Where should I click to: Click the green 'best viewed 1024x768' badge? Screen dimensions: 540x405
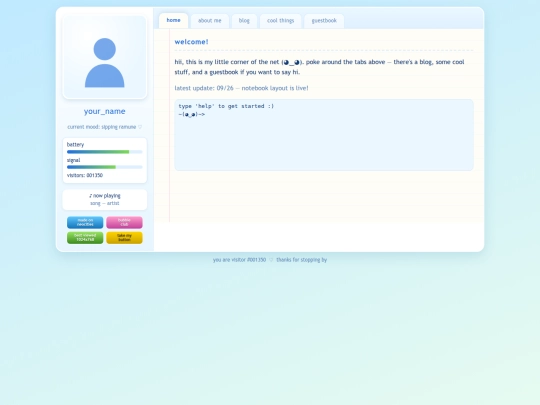[x=85, y=238]
